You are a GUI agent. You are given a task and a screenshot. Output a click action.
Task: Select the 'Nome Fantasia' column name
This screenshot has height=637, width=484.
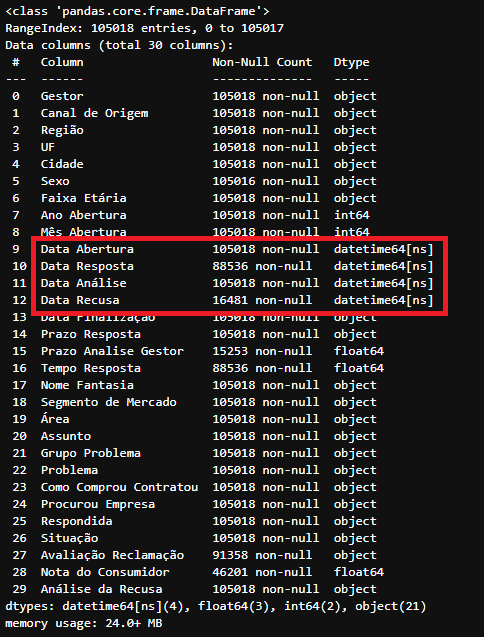87,385
